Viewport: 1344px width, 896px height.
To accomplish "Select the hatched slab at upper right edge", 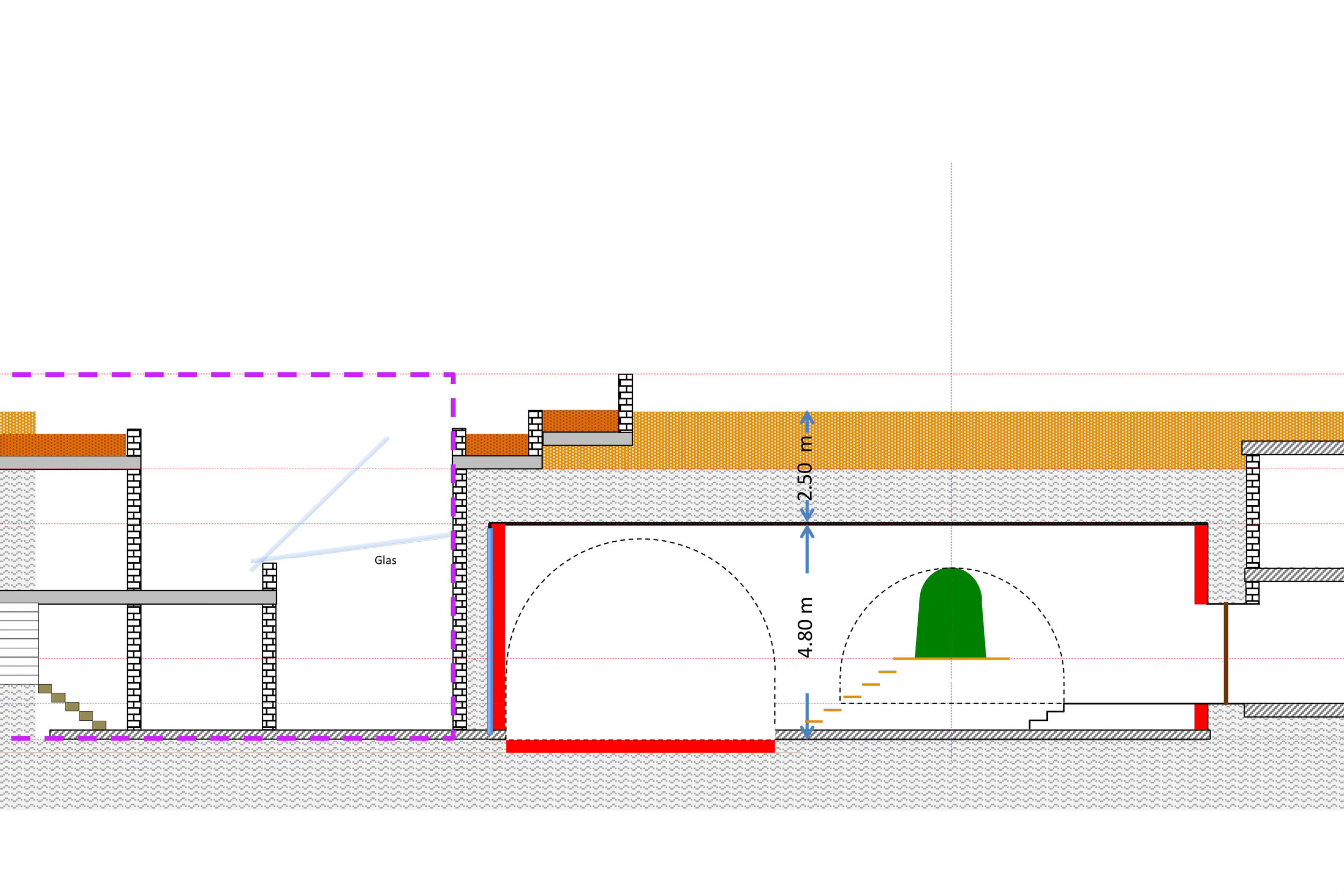I will (1295, 448).
